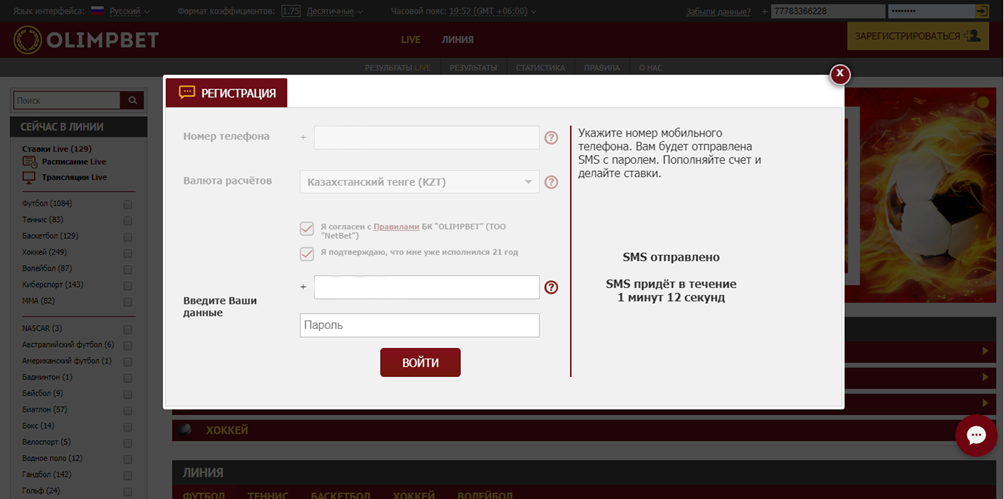Open the Водное поло (12) entry

click(x=53, y=459)
